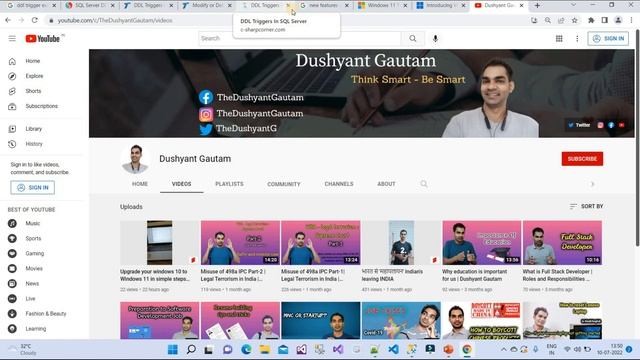Open Windows Start menu
Viewport: 640px width, 360px height.
coord(173,349)
